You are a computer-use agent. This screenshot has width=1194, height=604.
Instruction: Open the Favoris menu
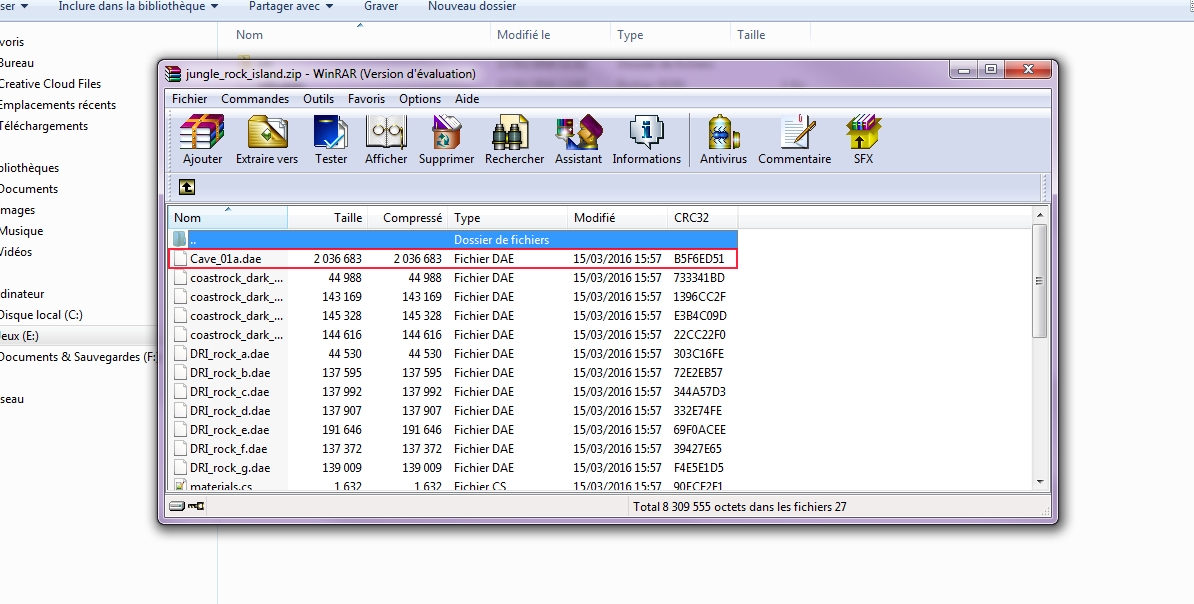tap(366, 98)
